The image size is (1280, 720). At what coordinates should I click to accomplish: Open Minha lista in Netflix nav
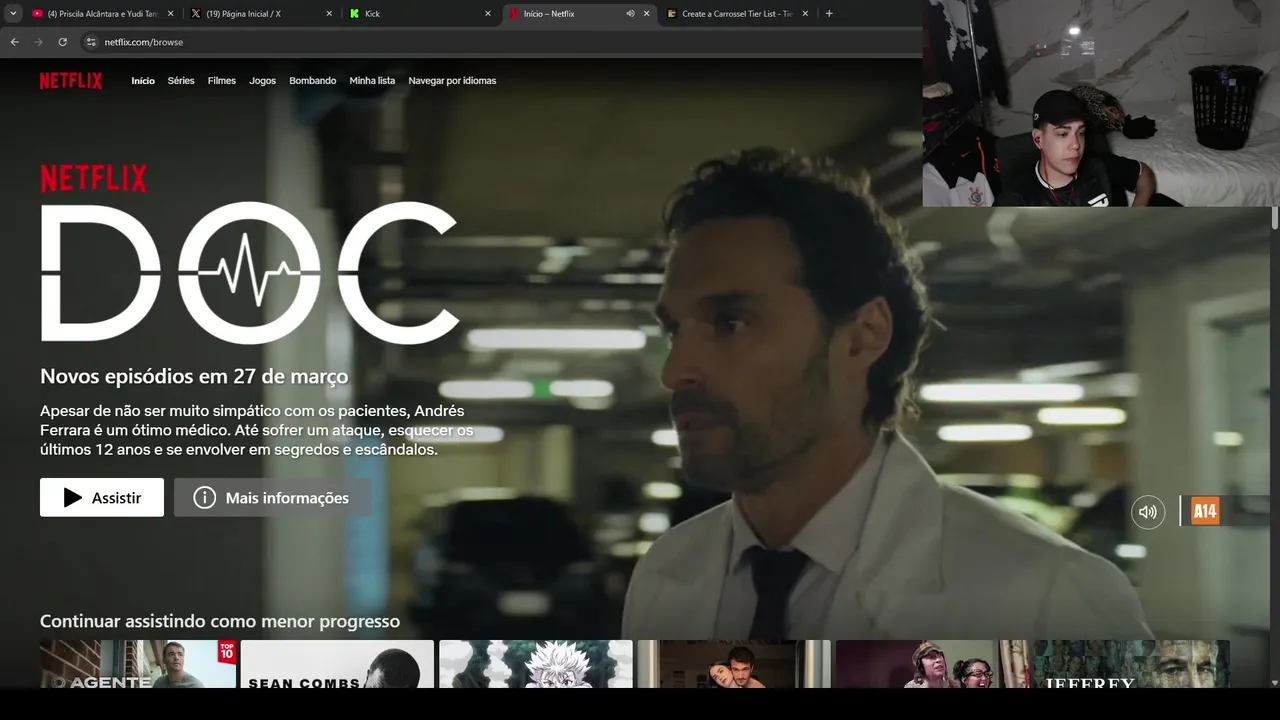click(x=372, y=81)
